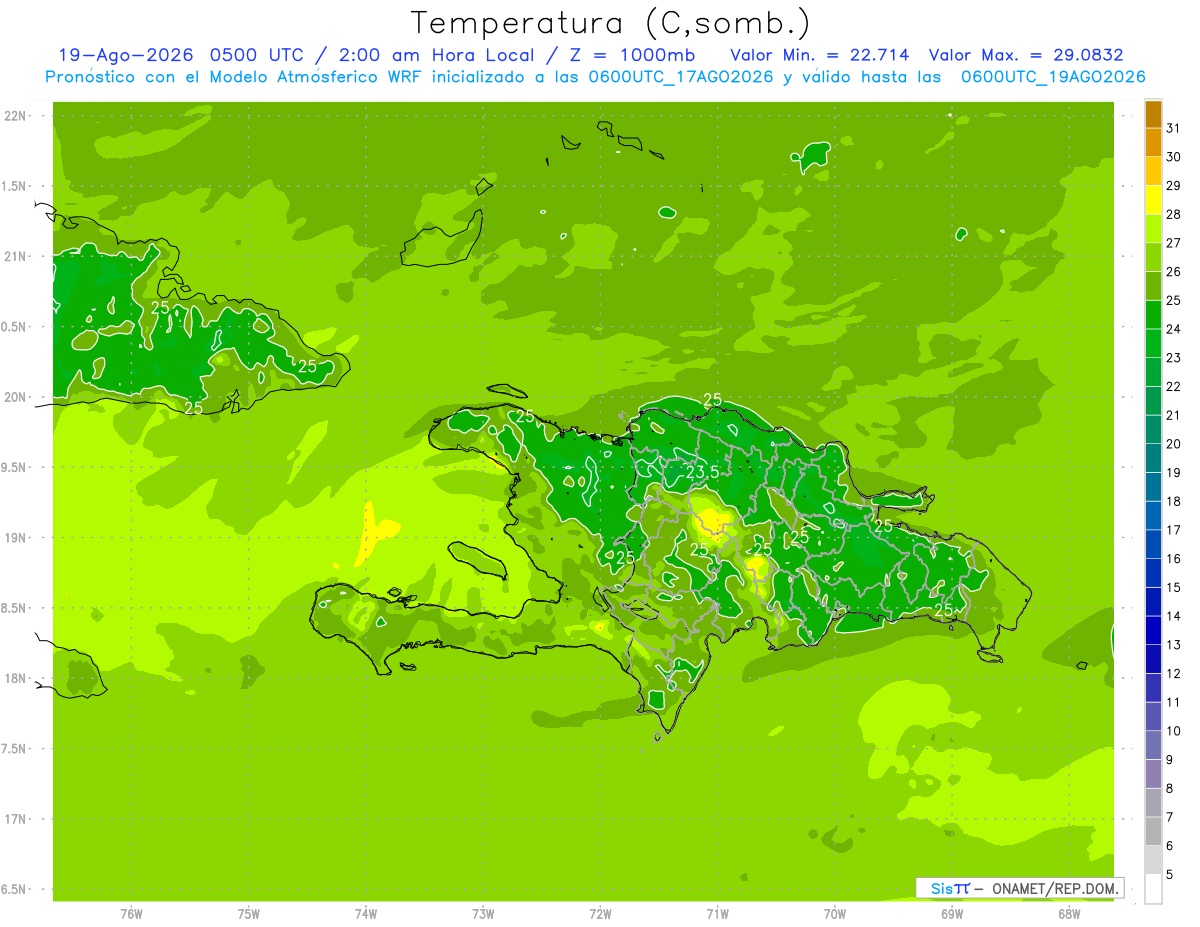Click the legend value 29
The width and height of the screenshot is (1200, 927).
coord(1174,186)
